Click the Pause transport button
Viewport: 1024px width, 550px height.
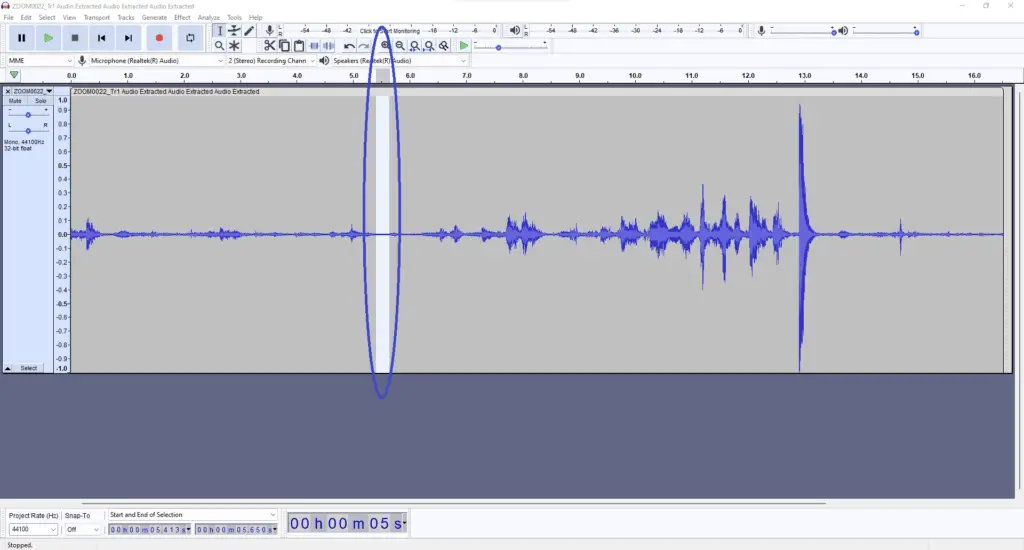pyautogui.click(x=21, y=38)
